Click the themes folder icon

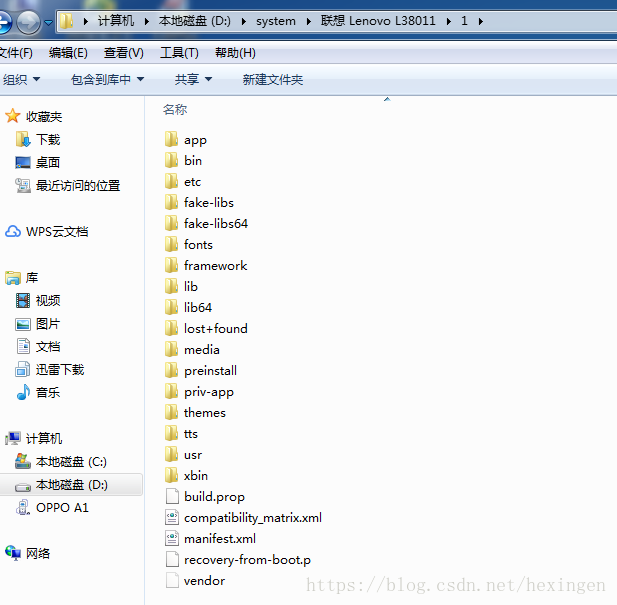pyautogui.click(x=171, y=412)
